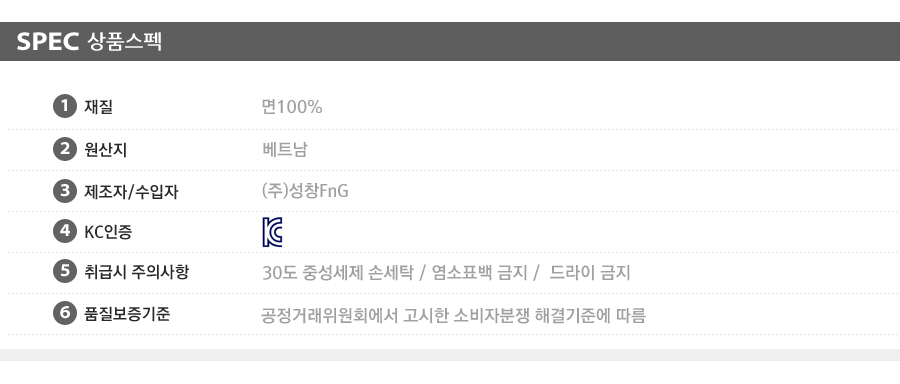Viewport: 900px width, 384px height.
Task: Click the number 5 circle icon
Action: tap(65, 271)
